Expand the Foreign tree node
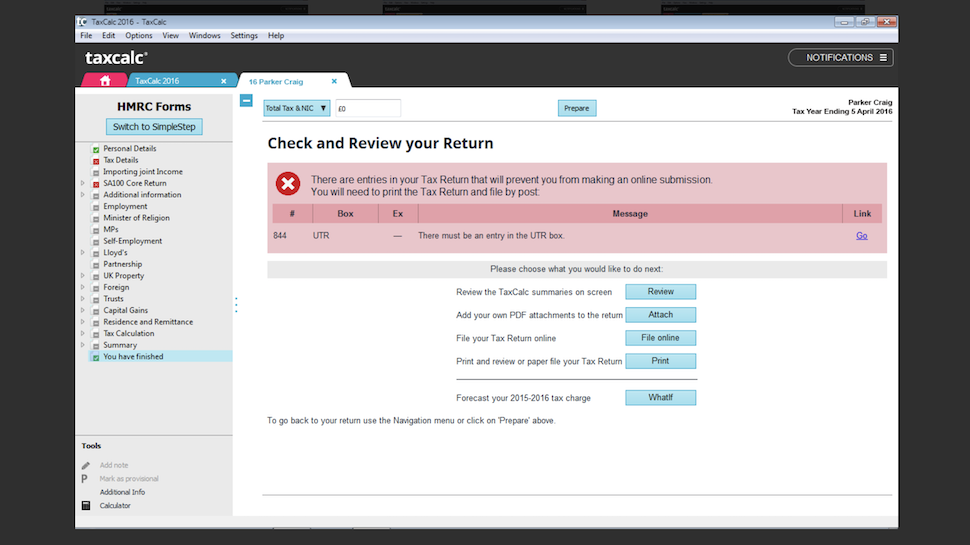 point(83,287)
